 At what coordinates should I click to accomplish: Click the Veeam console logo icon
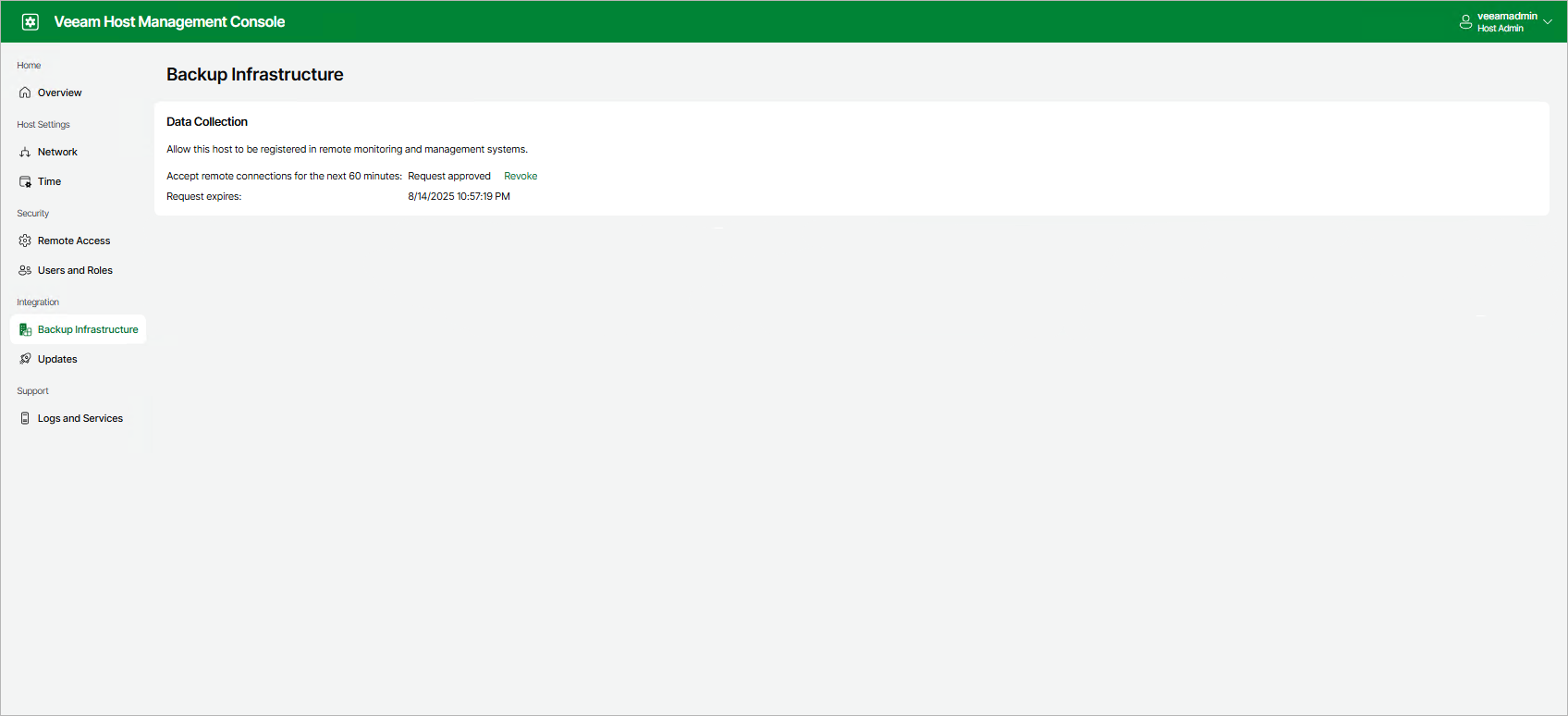pos(31,21)
